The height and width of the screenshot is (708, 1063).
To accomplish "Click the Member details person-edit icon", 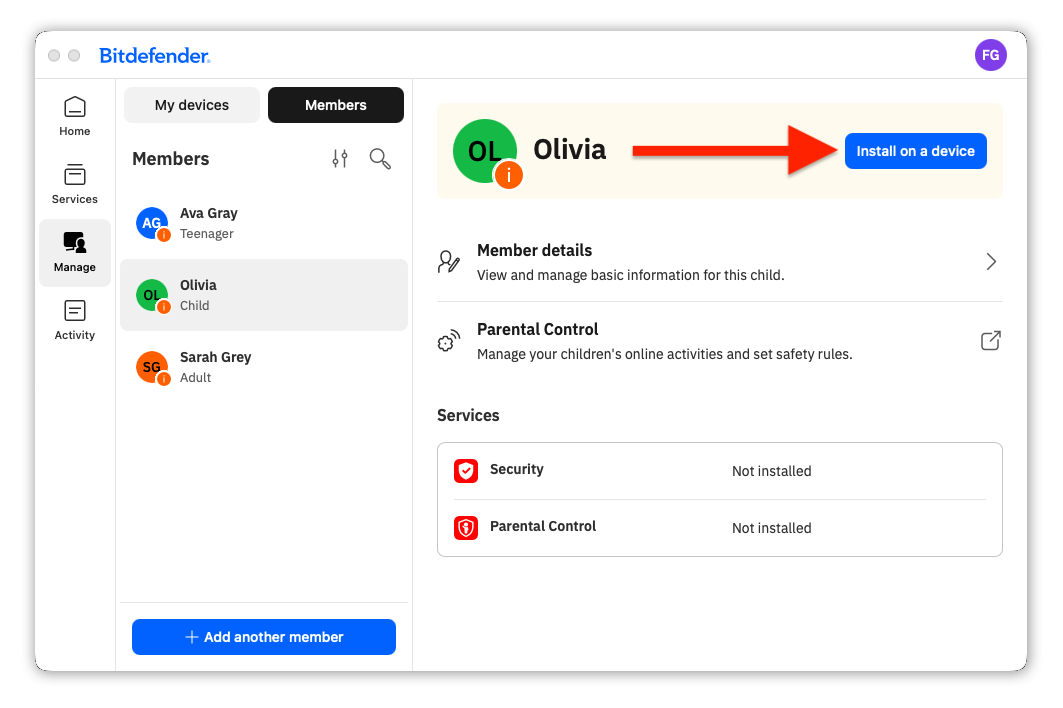I will 449,262.
